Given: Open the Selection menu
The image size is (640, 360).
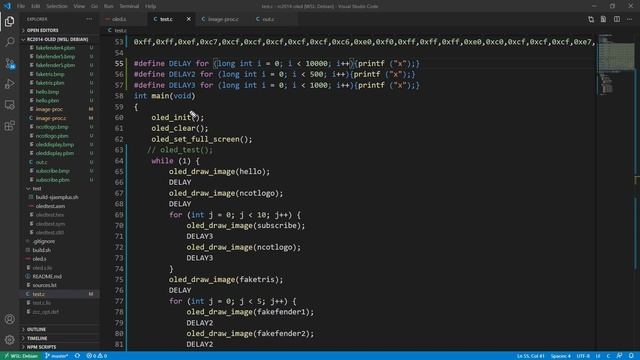Looking at the screenshot, I should [57, 6].
